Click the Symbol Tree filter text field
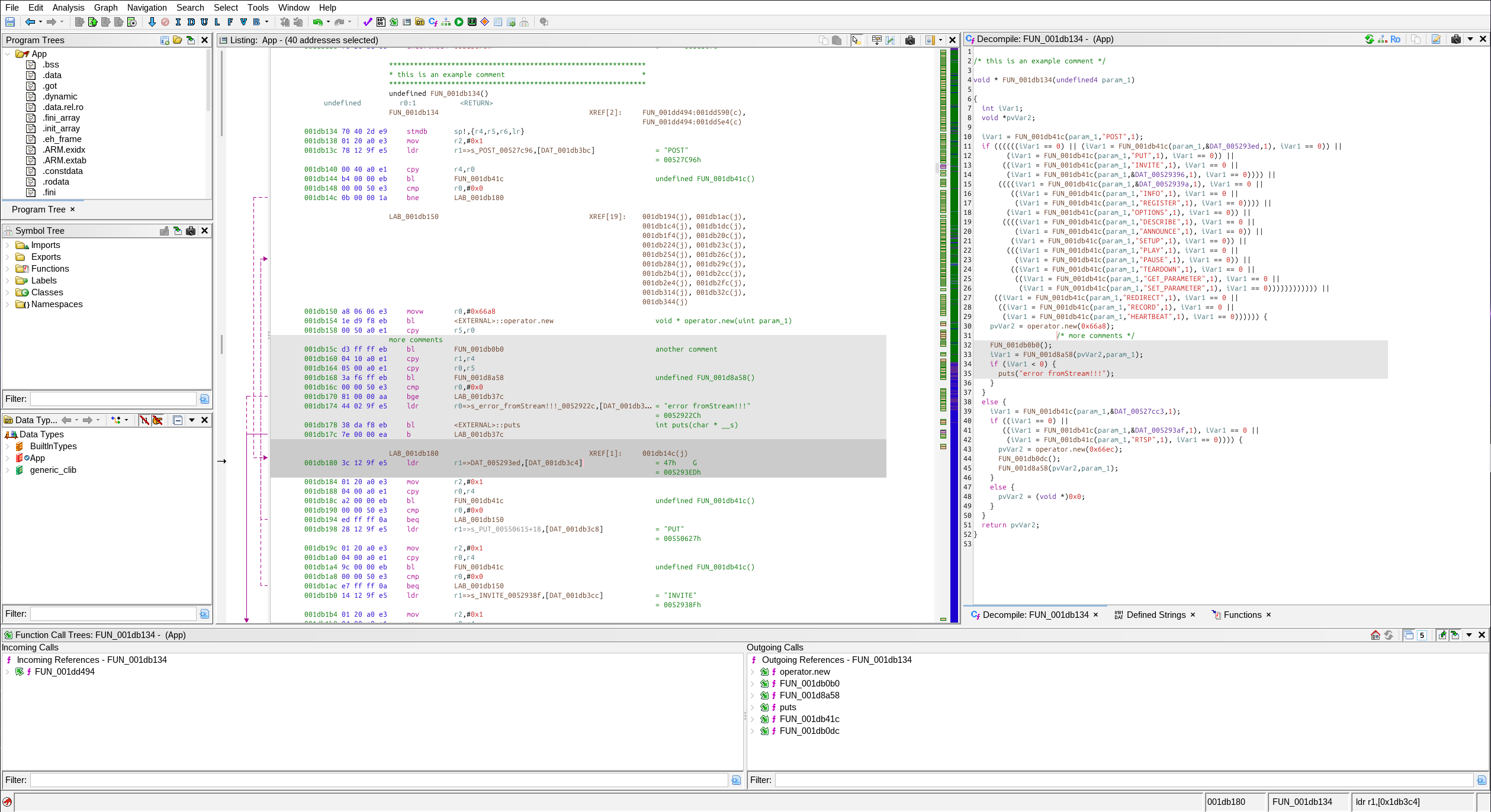The image size is (1491, 812). pyautogui.click(x=113, y=399)
